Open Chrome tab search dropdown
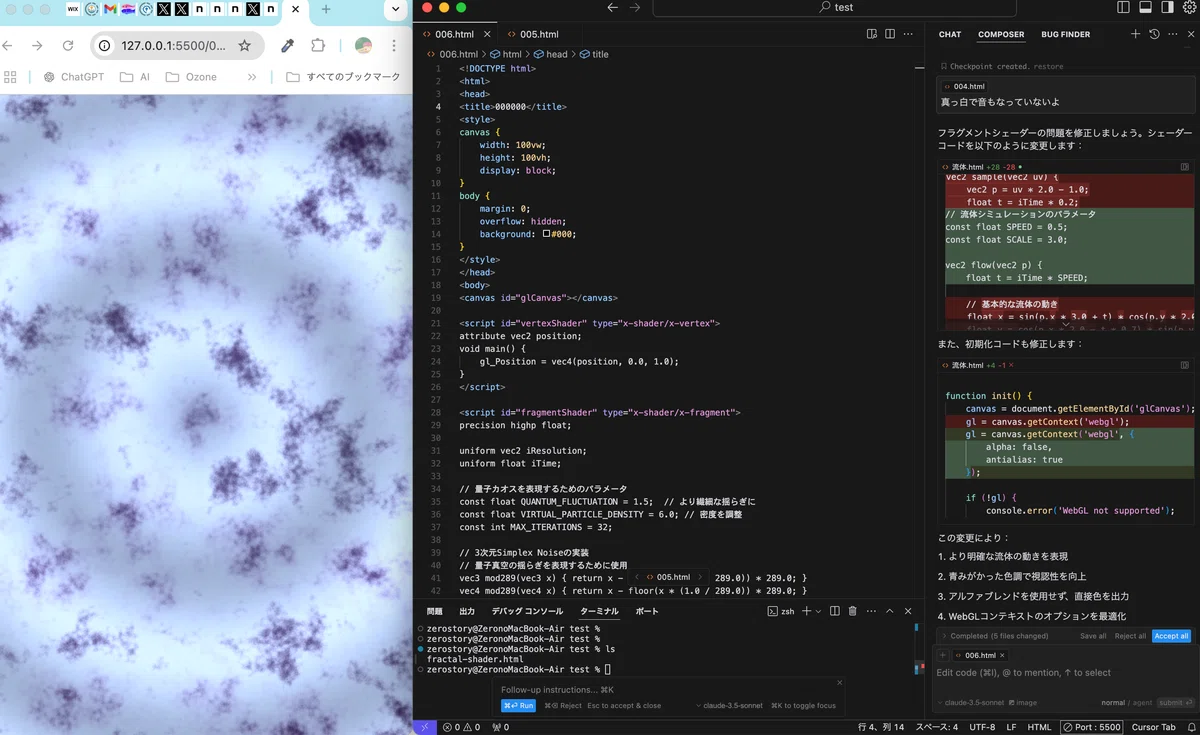The width and height of the screenshot is (1200, 735). click(397, 9)
